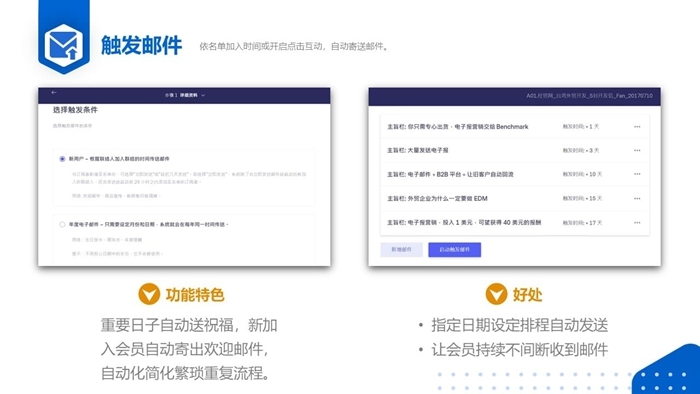Screen dimensions: 700x394
Task: Click the orange chevron icon beside 好处
Action: click(496, 294)
